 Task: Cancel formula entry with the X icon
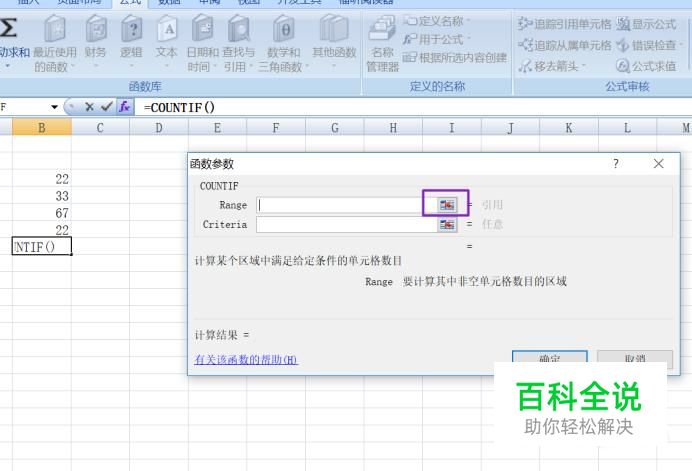point(89,107)
